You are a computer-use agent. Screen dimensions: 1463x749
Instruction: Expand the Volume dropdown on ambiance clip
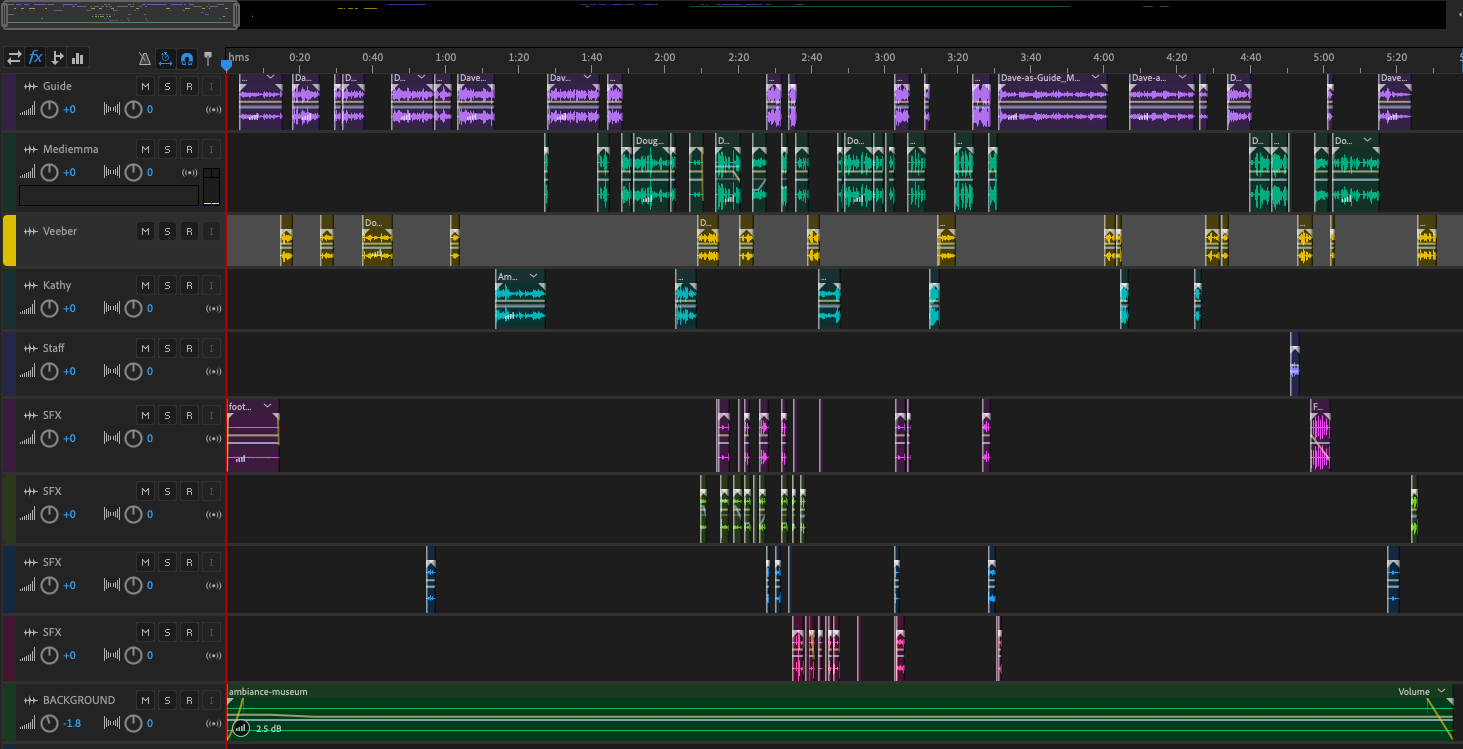pyautogui.click(x=1441, y=691)
